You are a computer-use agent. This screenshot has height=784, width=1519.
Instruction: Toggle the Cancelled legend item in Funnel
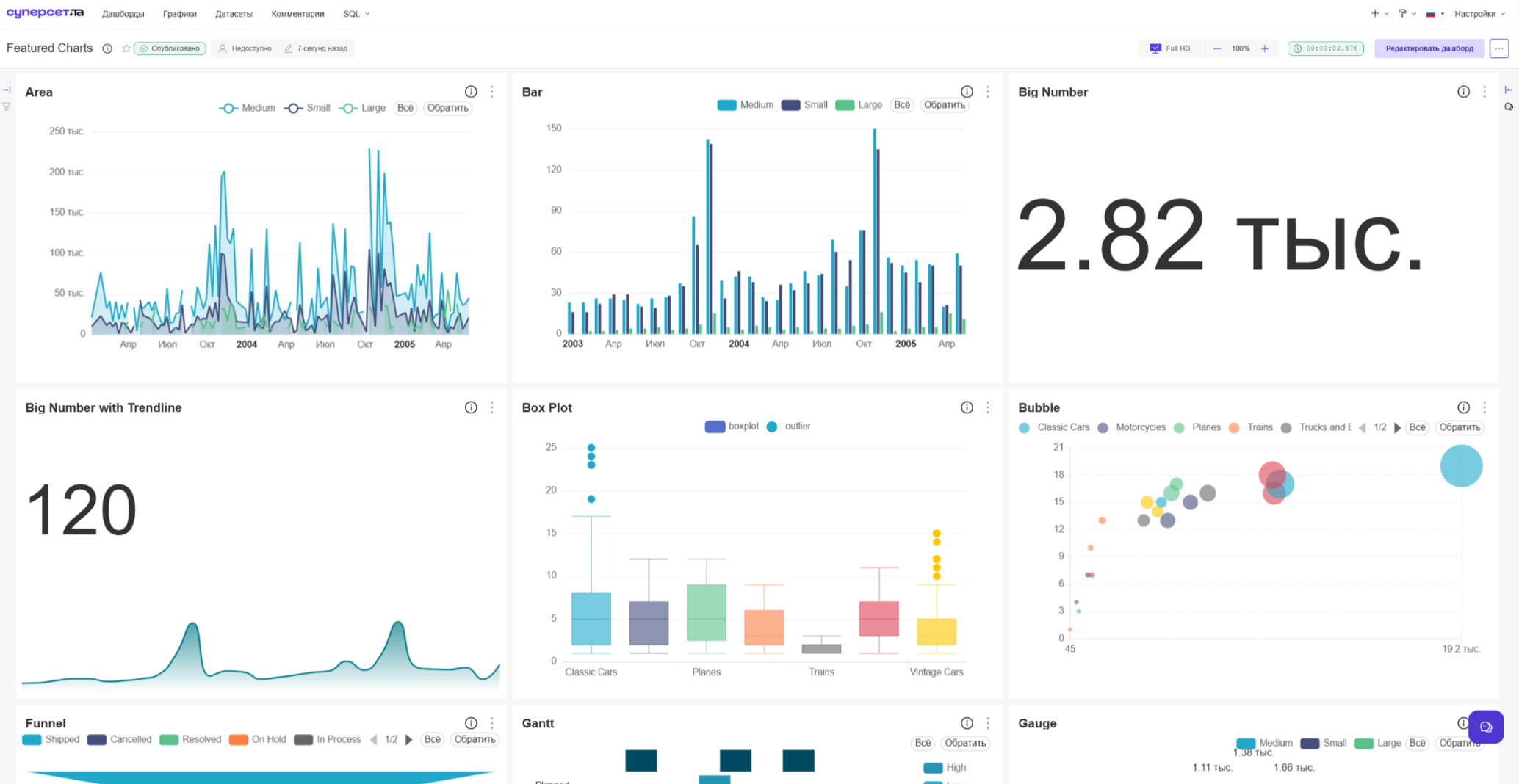point(119,739)
